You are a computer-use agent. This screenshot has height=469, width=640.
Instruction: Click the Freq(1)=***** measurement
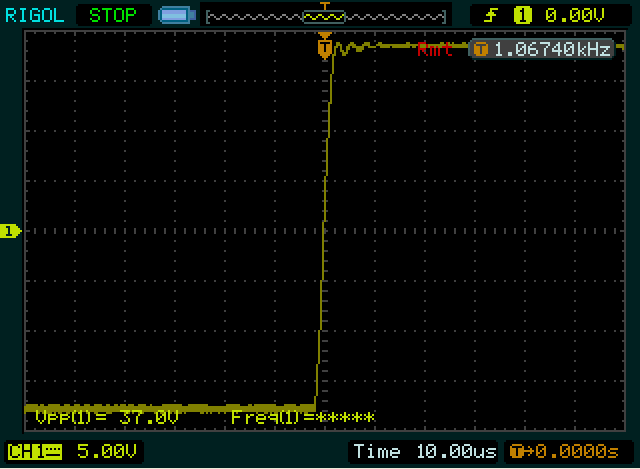pyautogui.click(x=302, y=418)
